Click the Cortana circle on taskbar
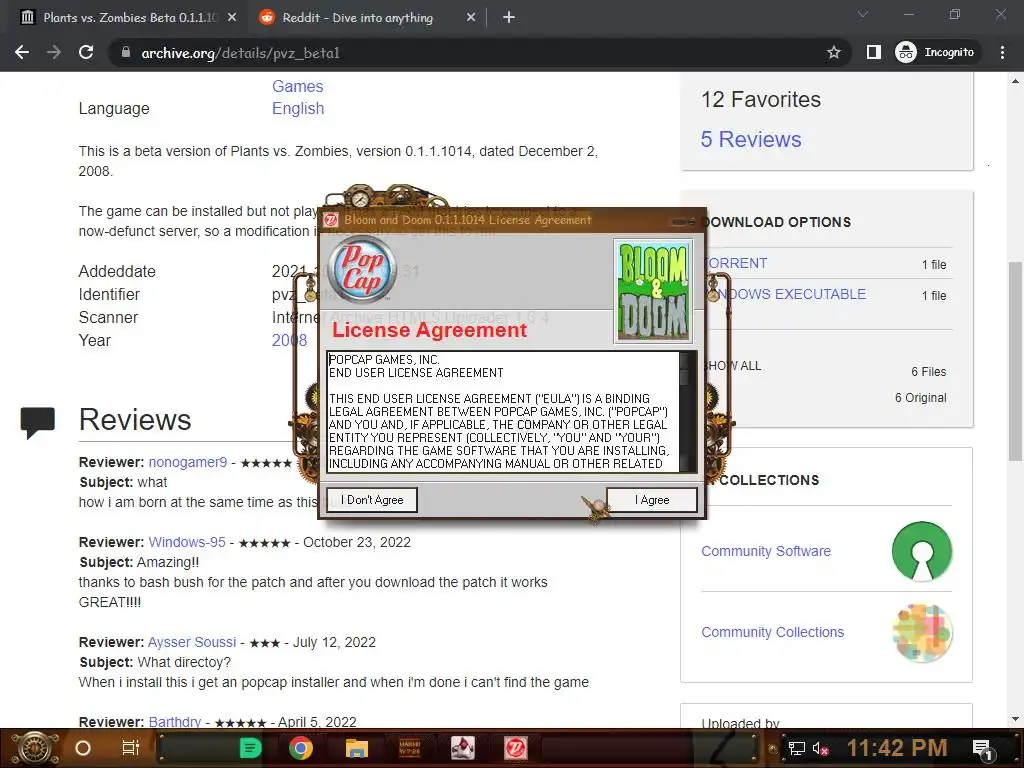The height and width of the screenshot is (768, 1024). pyautogui.click(x=83, y=748)
